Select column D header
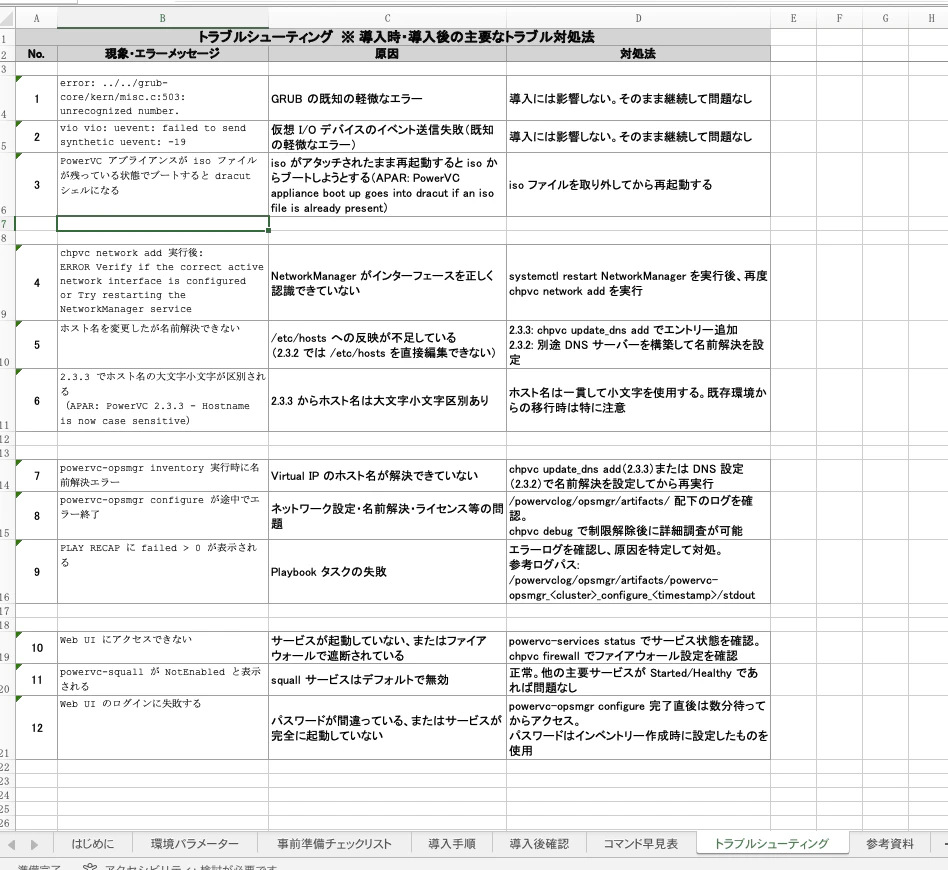 click(x=638, y=19)
